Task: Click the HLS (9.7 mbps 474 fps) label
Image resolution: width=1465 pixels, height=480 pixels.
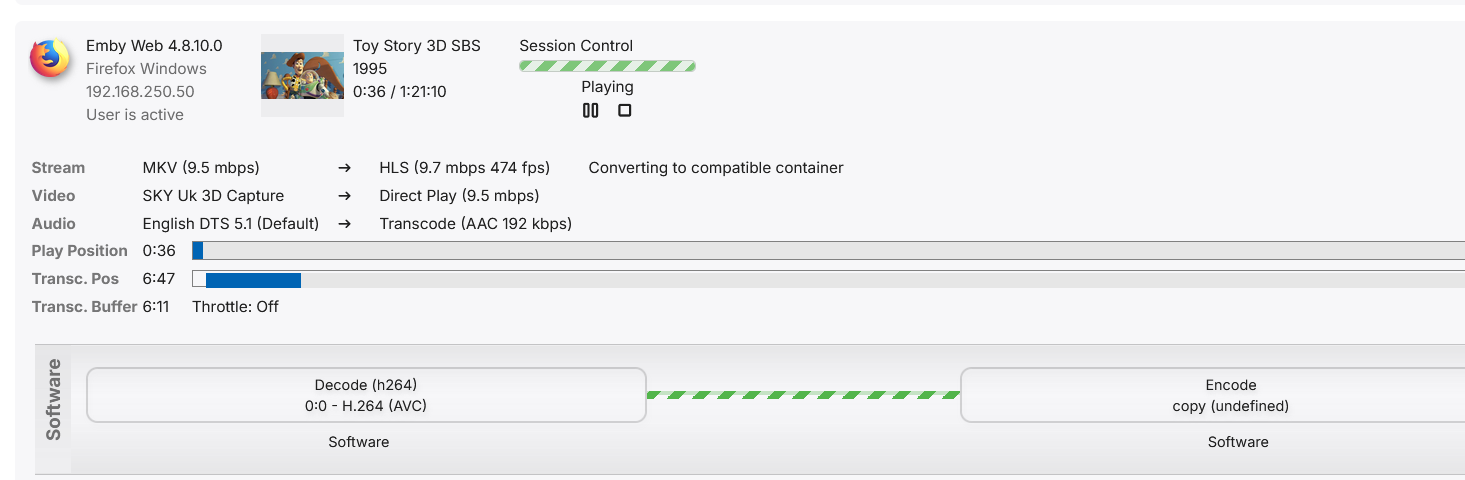Action: click(x=464, y=168)
